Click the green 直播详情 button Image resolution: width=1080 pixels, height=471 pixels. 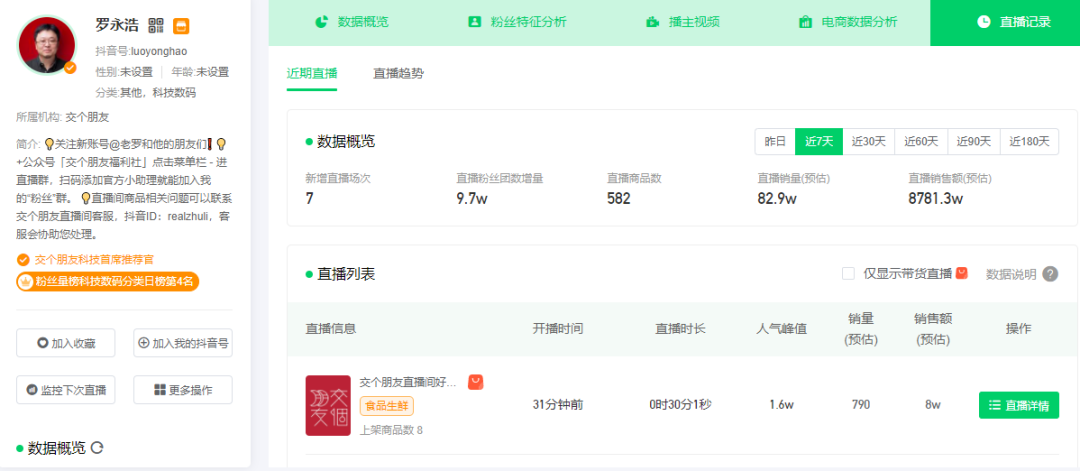point(1019,405)
